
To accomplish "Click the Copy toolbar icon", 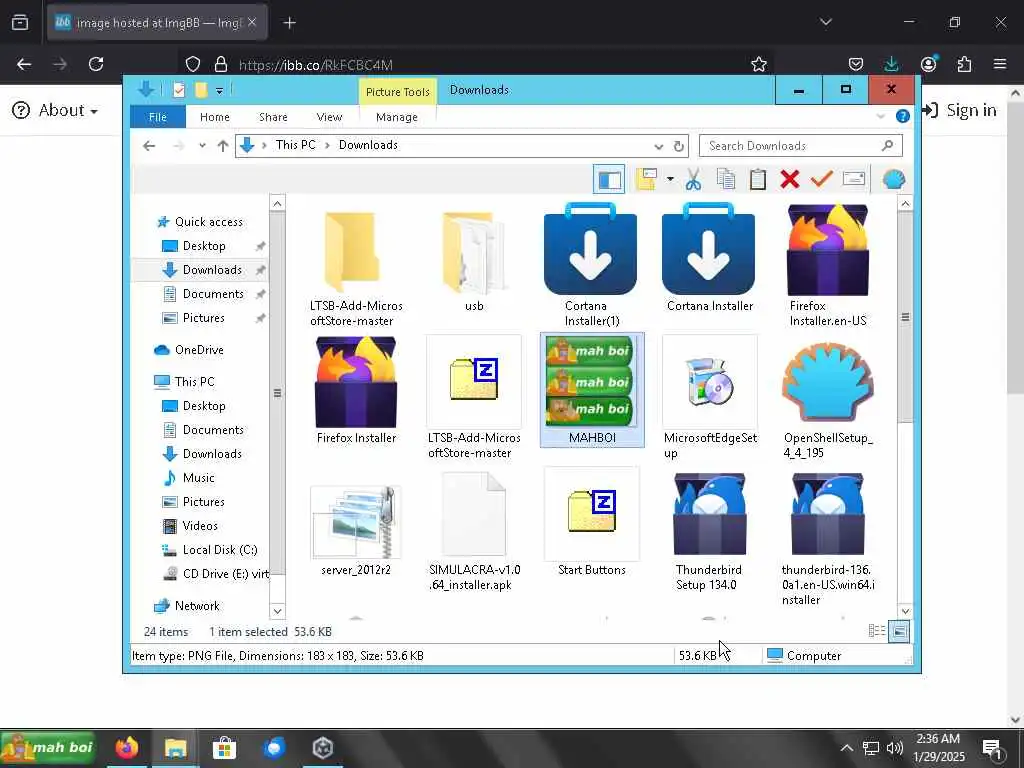I will point(726,179).
